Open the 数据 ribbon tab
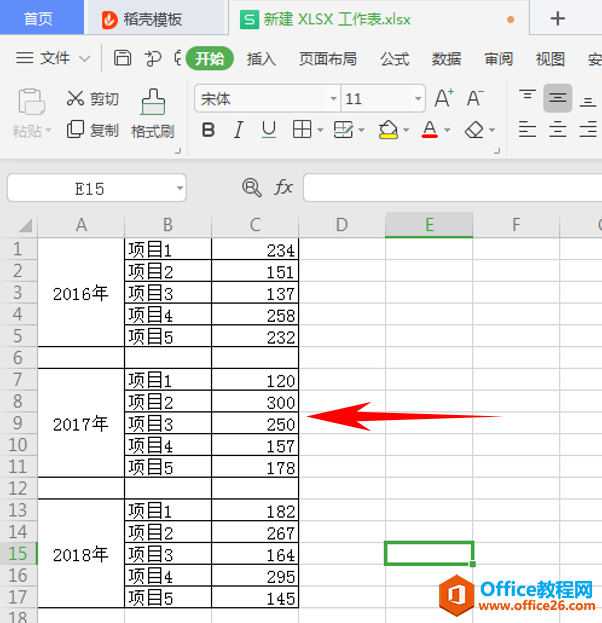The image size is (602, 623). [447, 59]
